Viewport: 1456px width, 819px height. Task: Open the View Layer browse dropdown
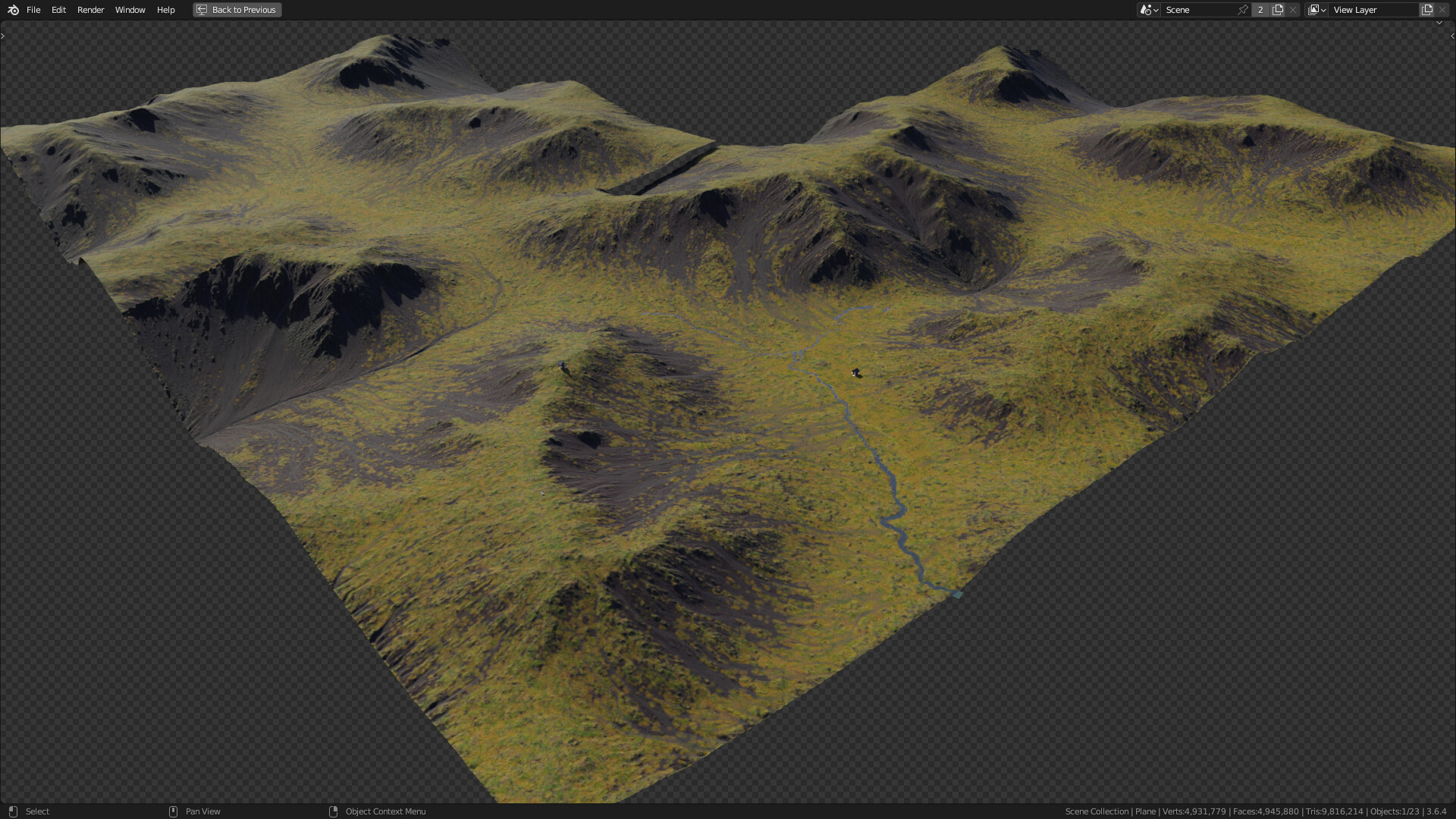tap(1316, 10)
